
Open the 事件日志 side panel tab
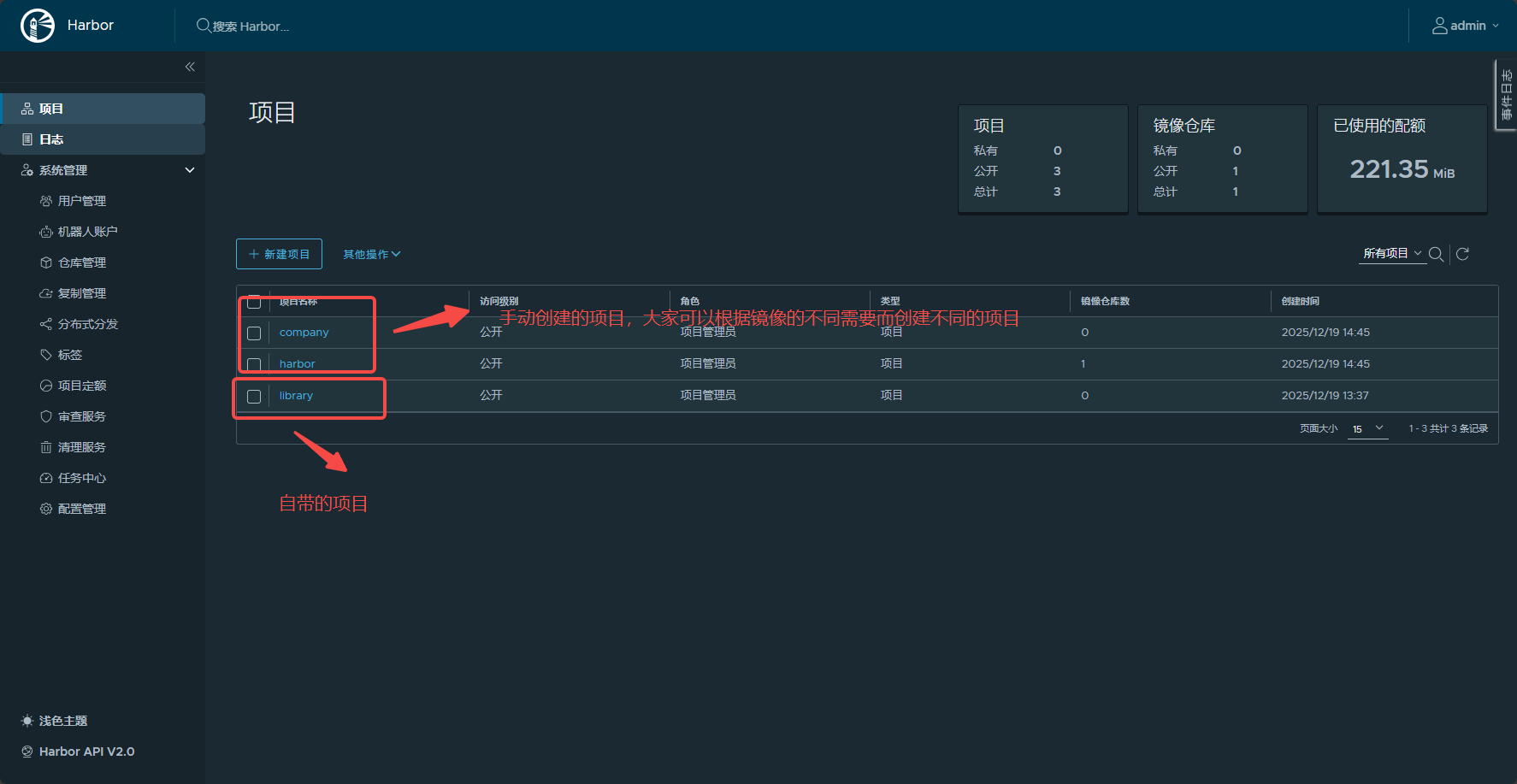click(x=1506, y=95)
